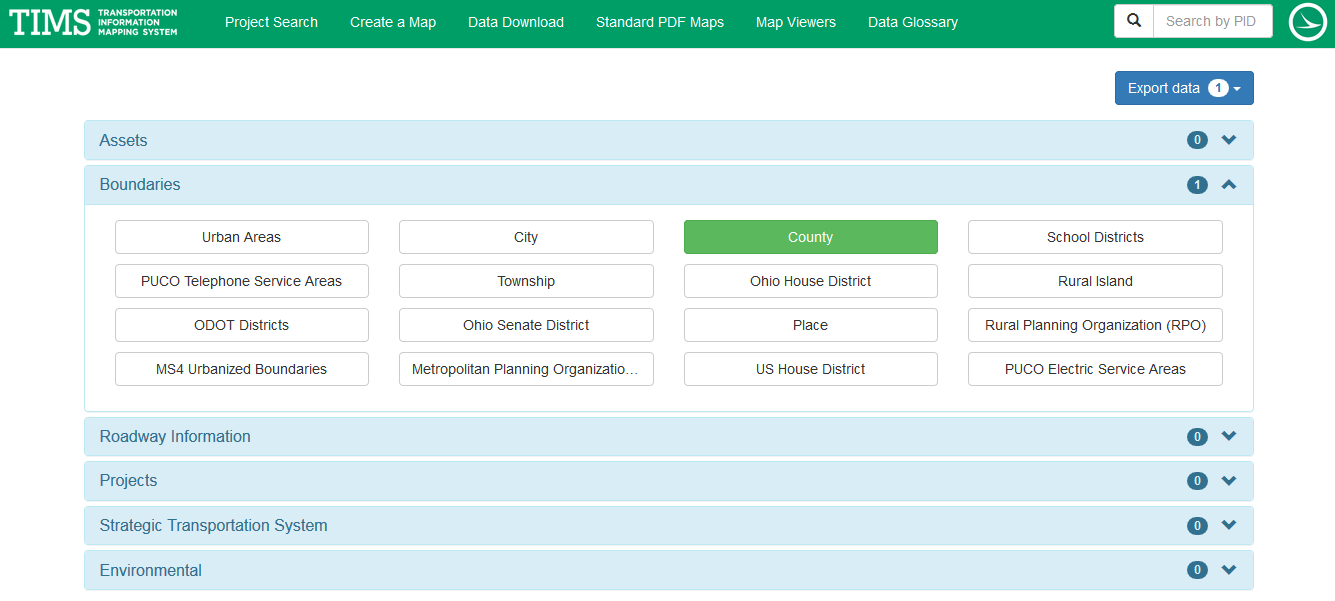1335x601 pixels.
Task: Click the Search by PID field
Action: 1212,21
